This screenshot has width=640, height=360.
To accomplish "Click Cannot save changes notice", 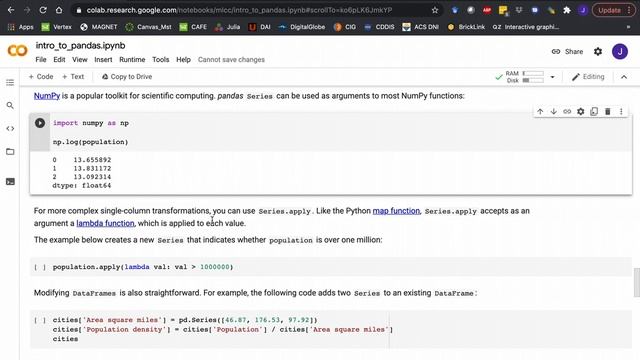I will pyautogui.click(x=231, y=60).
